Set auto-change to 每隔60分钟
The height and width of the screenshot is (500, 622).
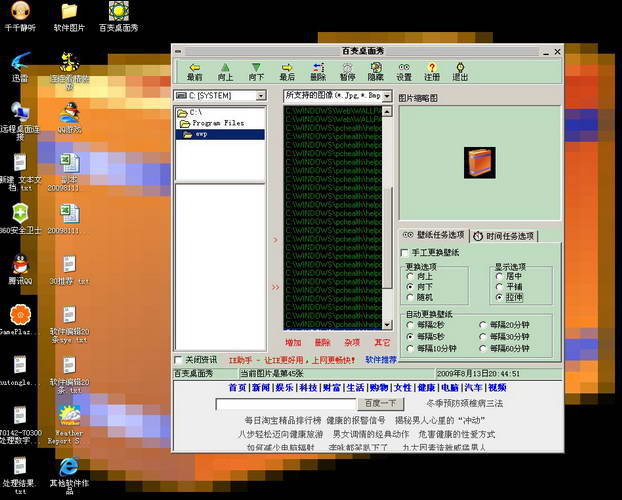click(483, 348)
